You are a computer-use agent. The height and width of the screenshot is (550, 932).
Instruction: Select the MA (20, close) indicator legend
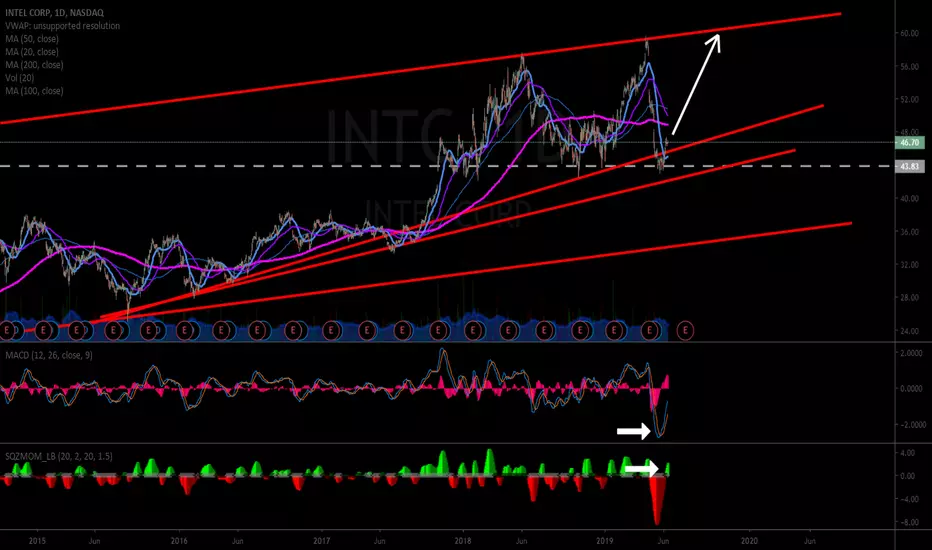pyautogui.click(x=32, y=52)
